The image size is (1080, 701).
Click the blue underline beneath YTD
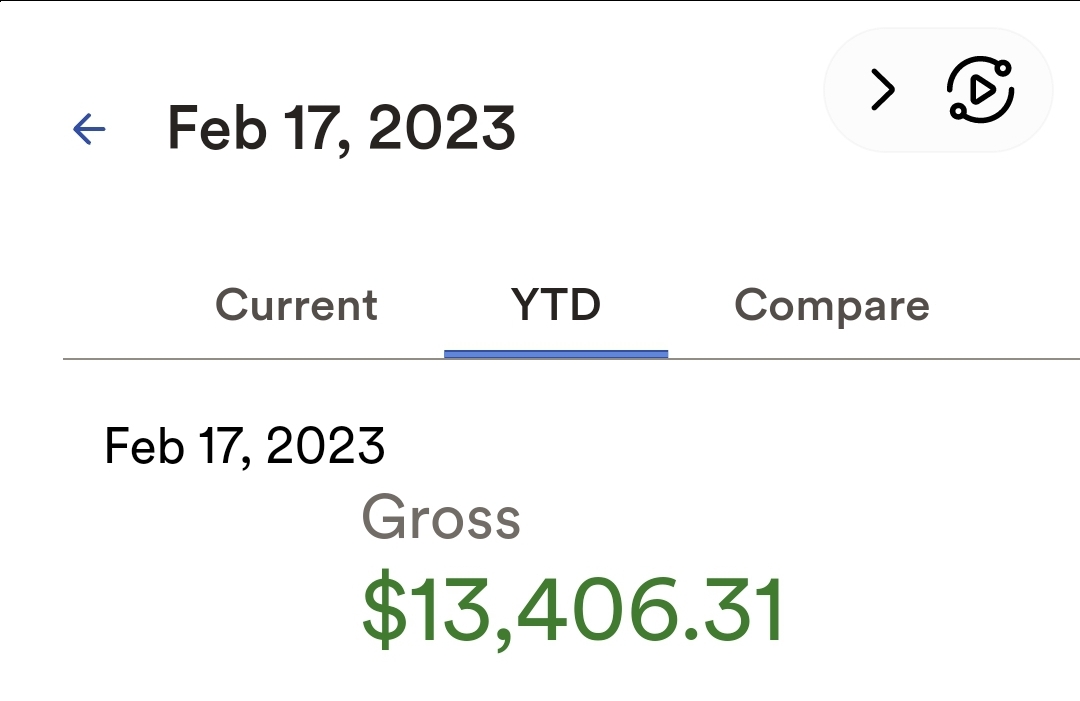556,353
